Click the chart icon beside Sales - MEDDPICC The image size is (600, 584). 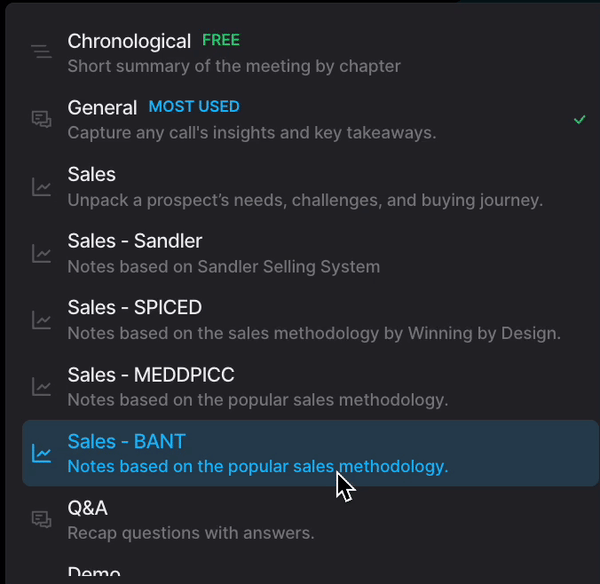(x=41, y=386)
